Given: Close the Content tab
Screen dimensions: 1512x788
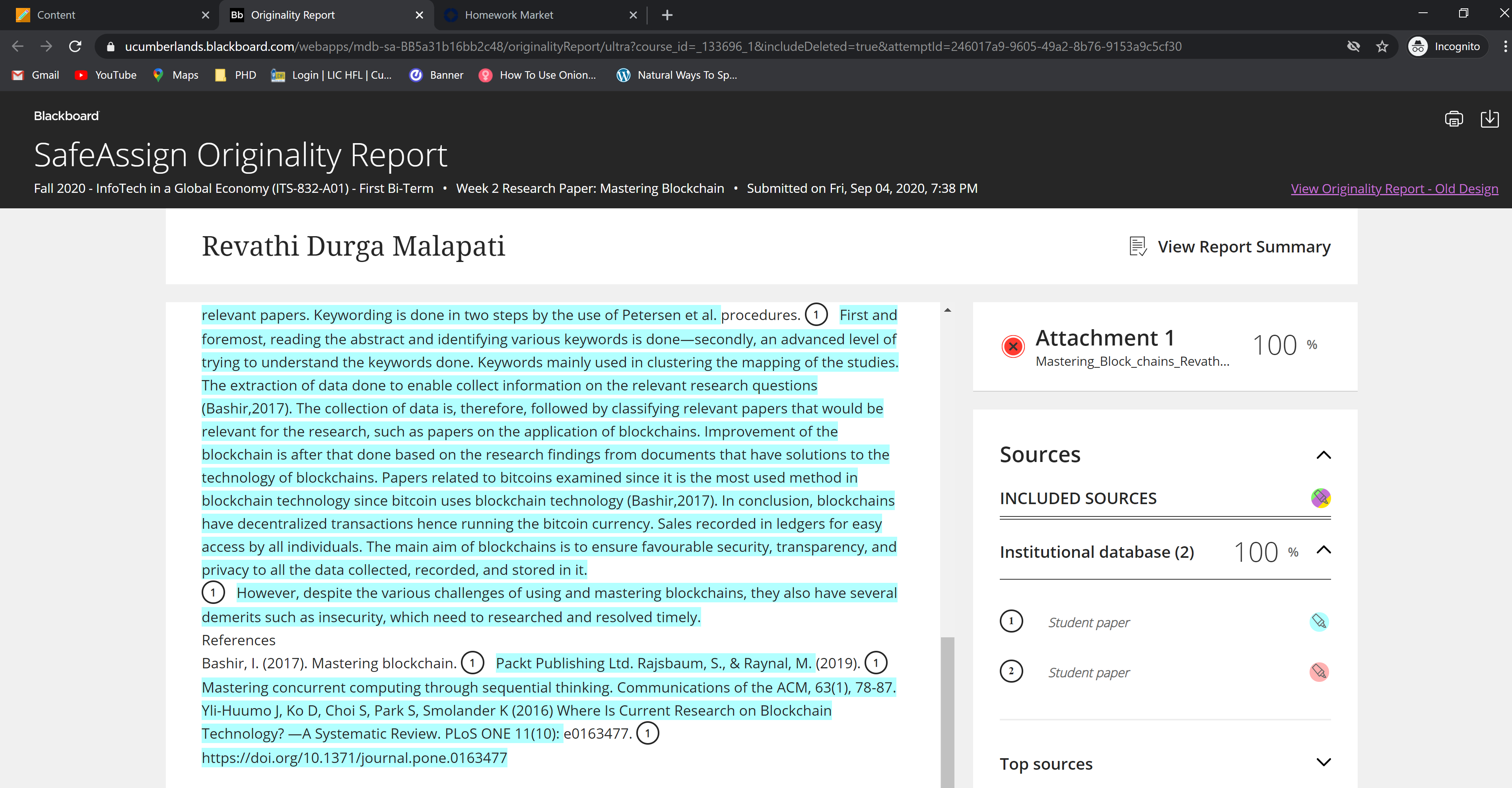Looking at the screenshot, I should pos(205,15).
